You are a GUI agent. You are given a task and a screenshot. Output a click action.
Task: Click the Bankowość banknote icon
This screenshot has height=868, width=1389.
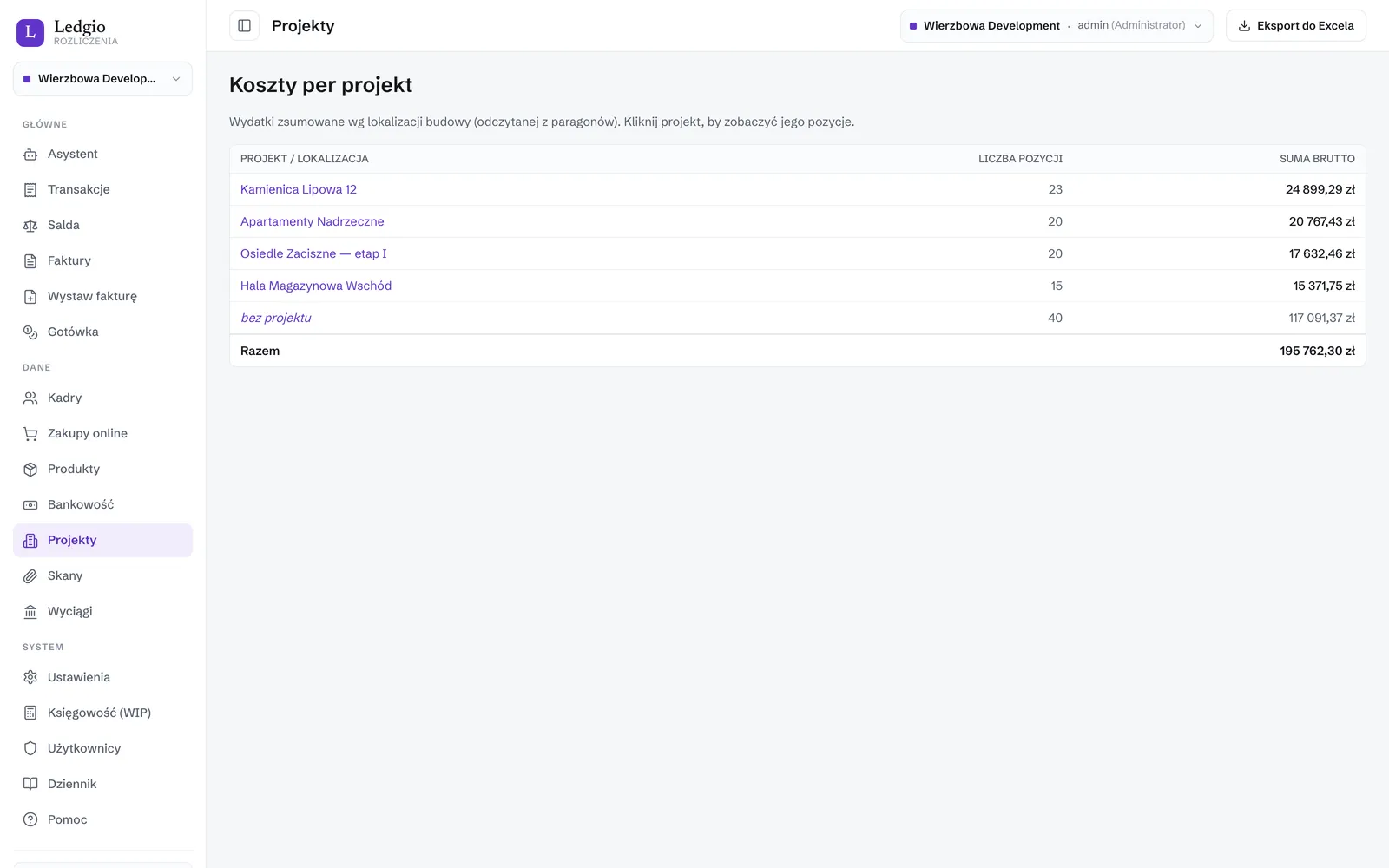tap(30, 505)
